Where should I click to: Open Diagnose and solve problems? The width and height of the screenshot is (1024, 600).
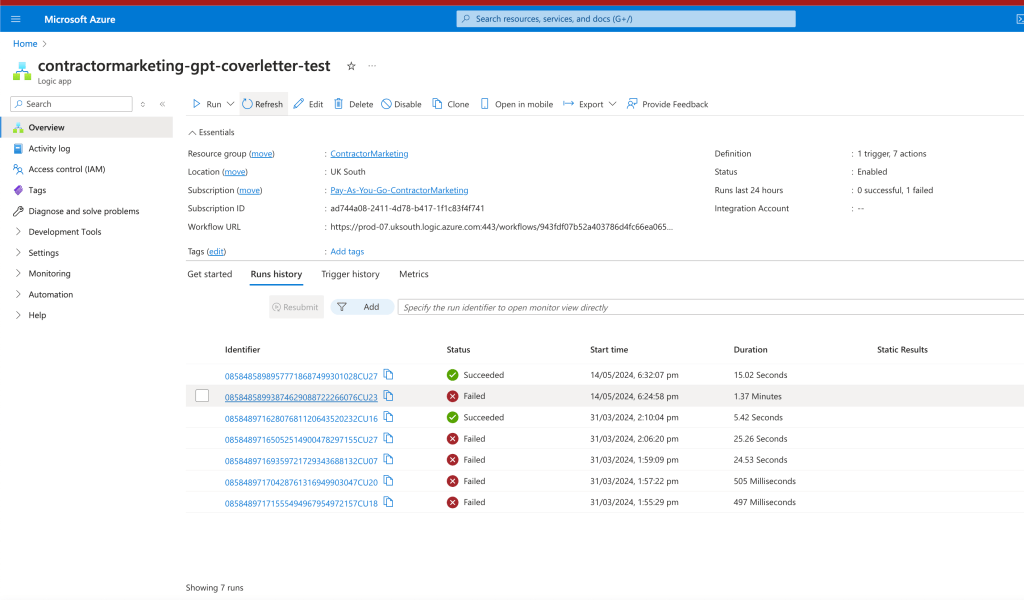point(86,211)
